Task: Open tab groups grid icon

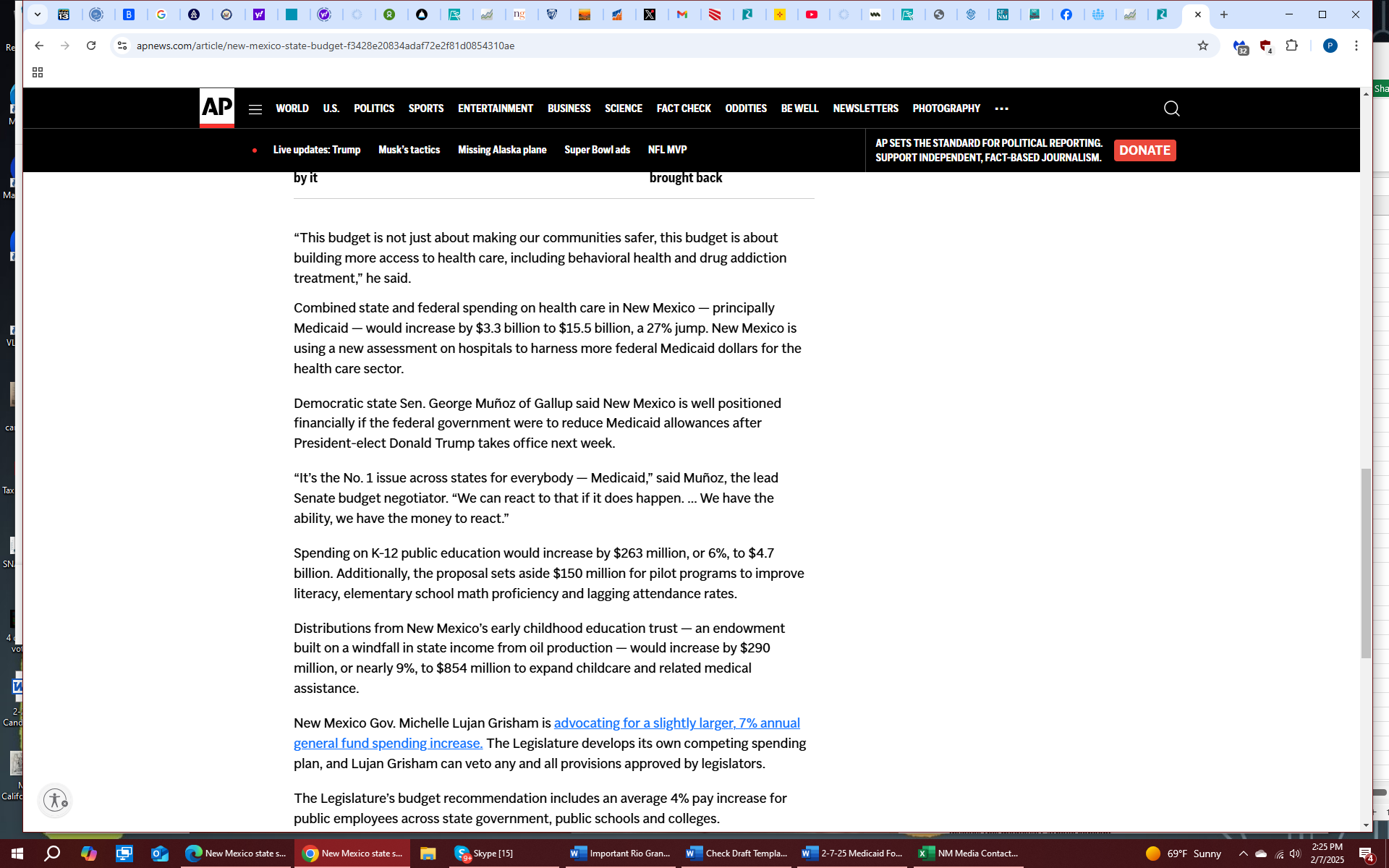Action: tap(38, 72)
